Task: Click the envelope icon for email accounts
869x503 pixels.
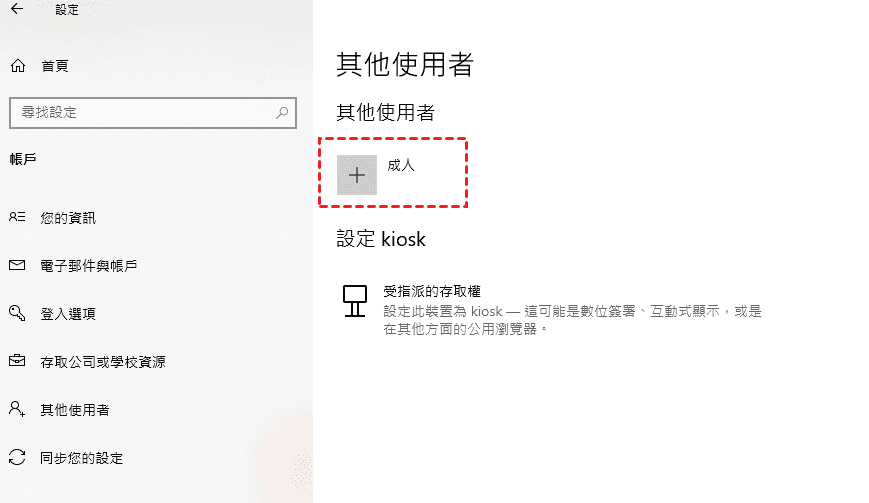Action: (x=17, y=265)
